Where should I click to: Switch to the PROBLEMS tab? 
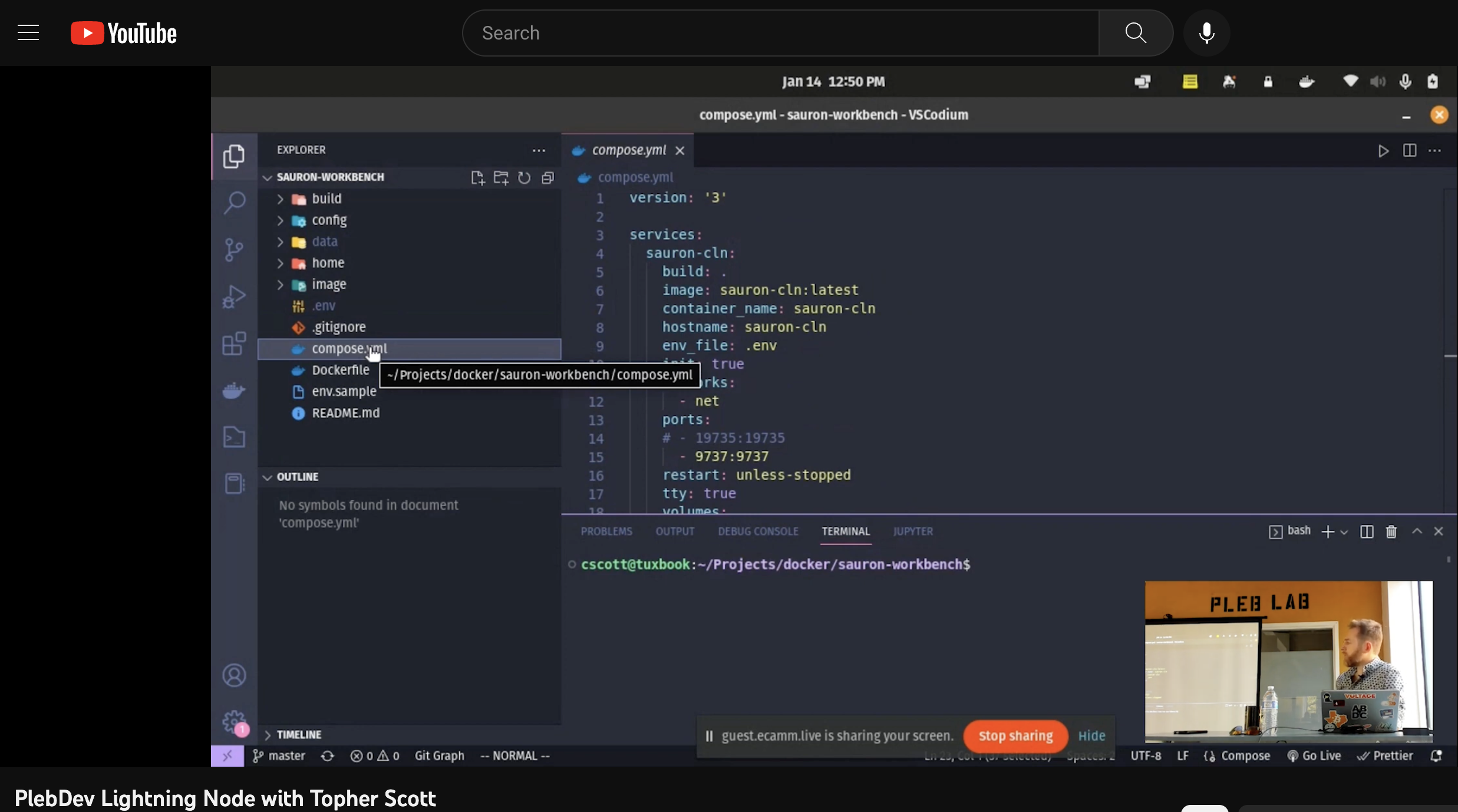click(606, 532)
